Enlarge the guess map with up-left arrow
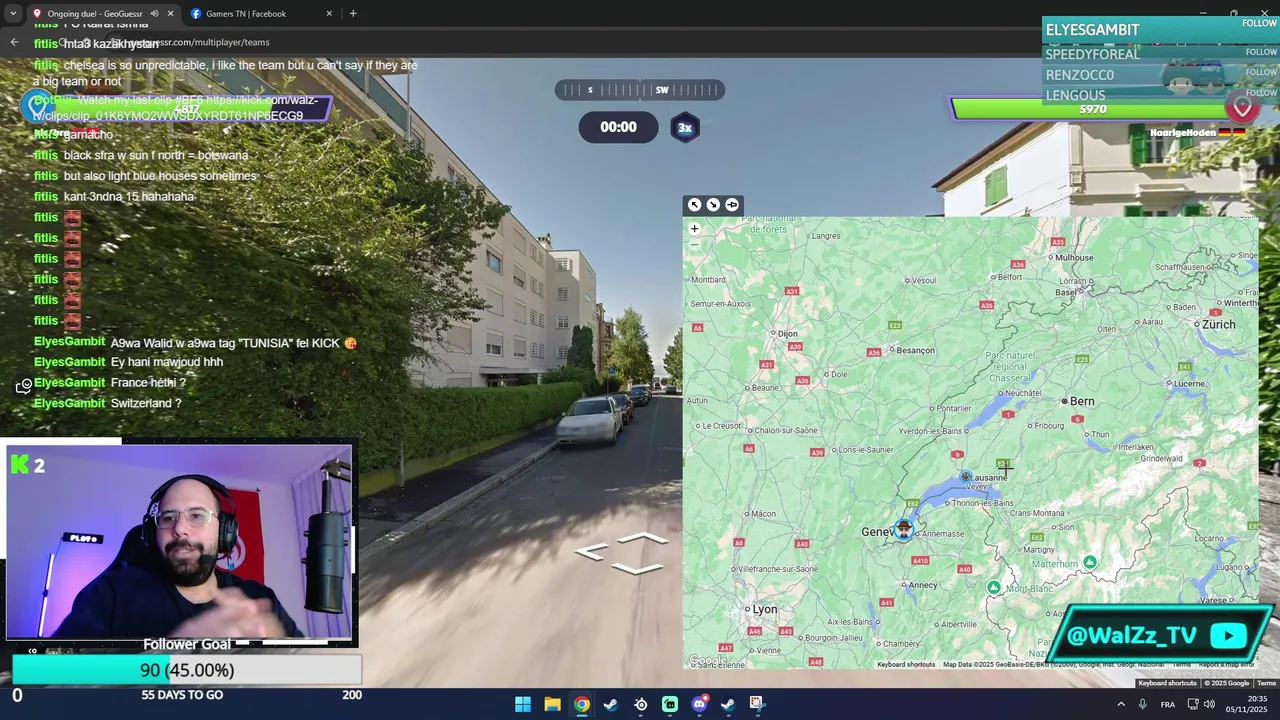The height and width of the screenshot is (720, 1280). tap(694, 205)
